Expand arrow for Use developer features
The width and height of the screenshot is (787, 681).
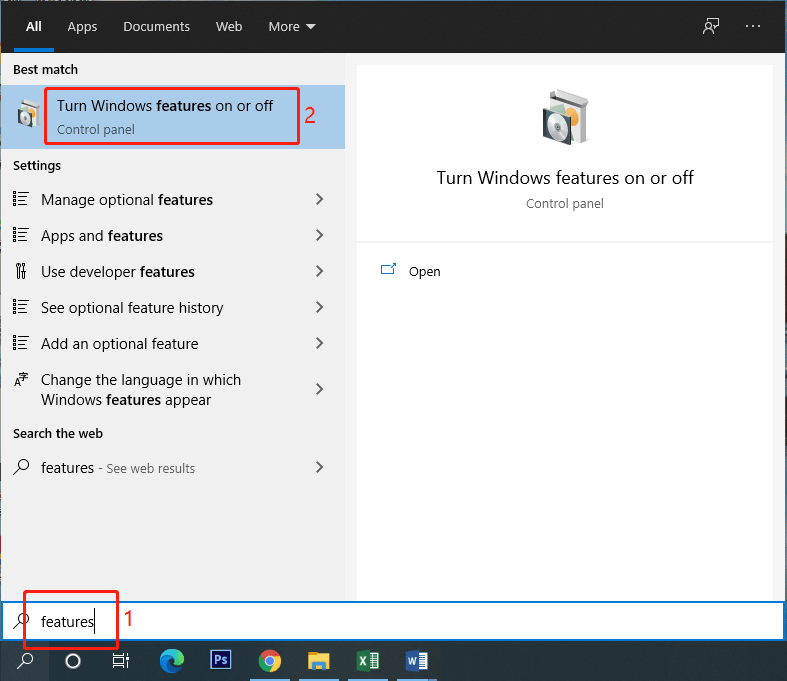pos(319,271)
